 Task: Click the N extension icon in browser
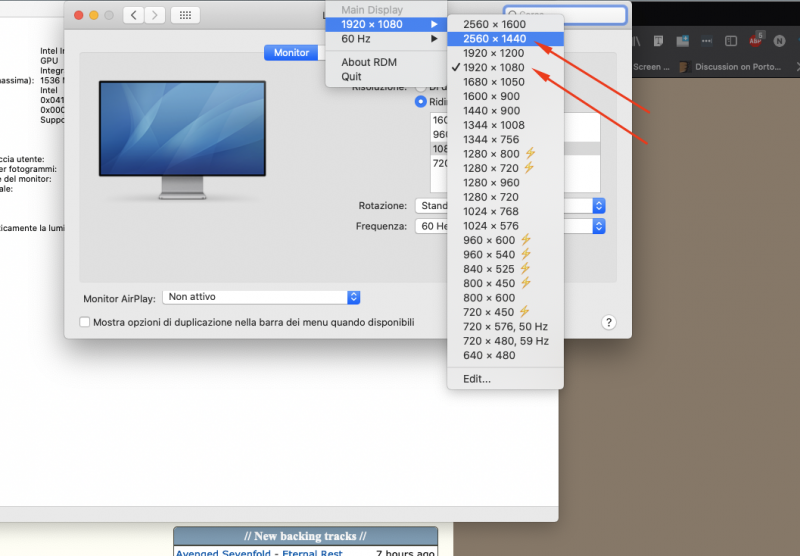(779, 41)
